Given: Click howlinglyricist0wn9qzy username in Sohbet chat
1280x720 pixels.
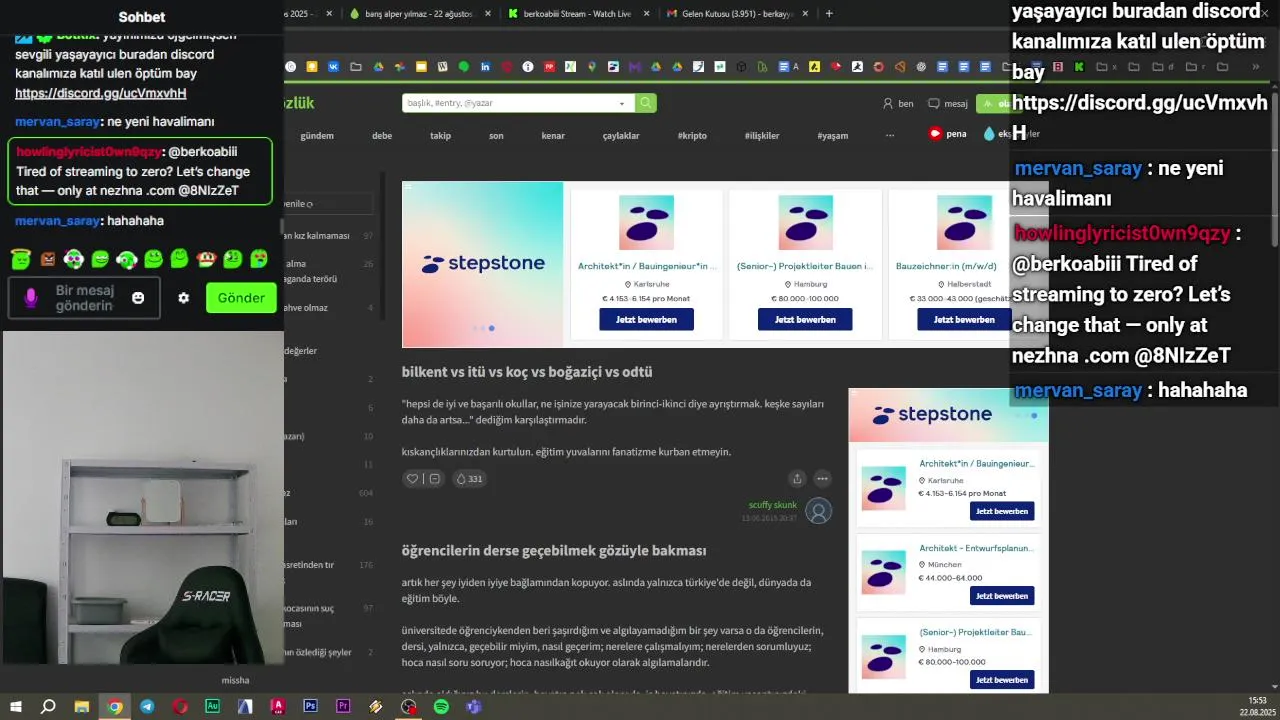Looking at the screenshot, I should coord(88,152).
